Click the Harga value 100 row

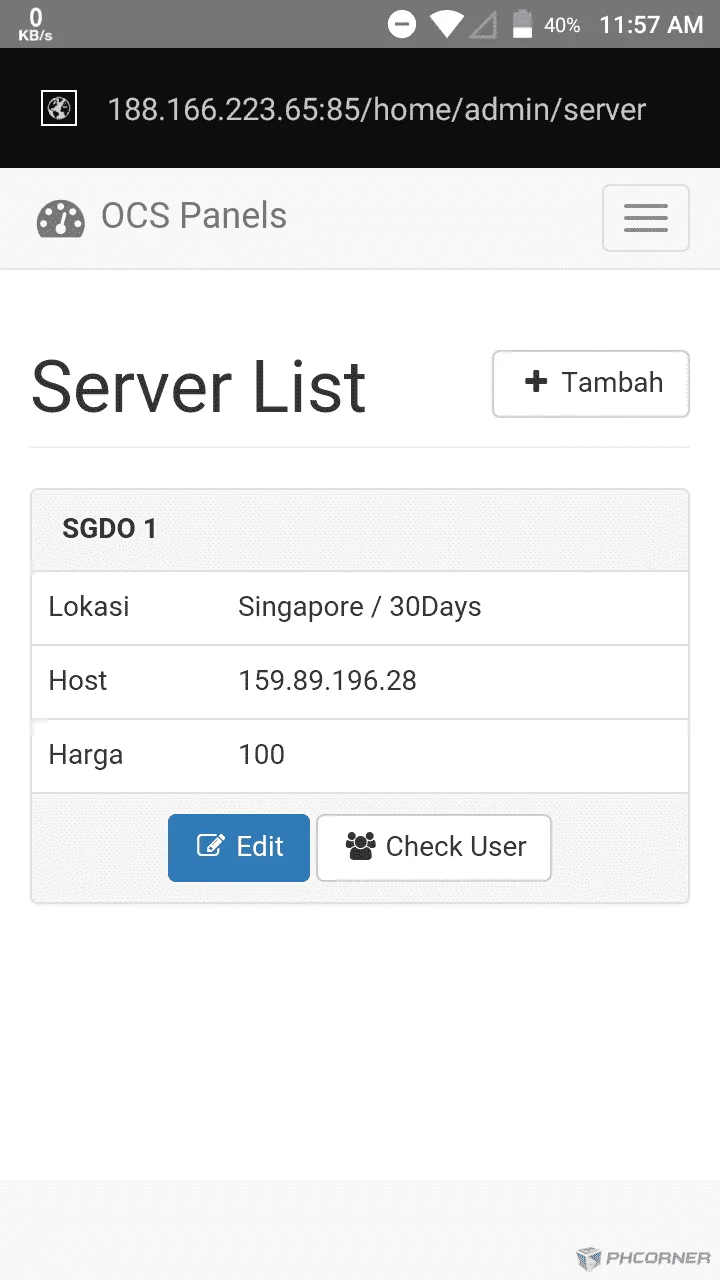pos(360,756)
